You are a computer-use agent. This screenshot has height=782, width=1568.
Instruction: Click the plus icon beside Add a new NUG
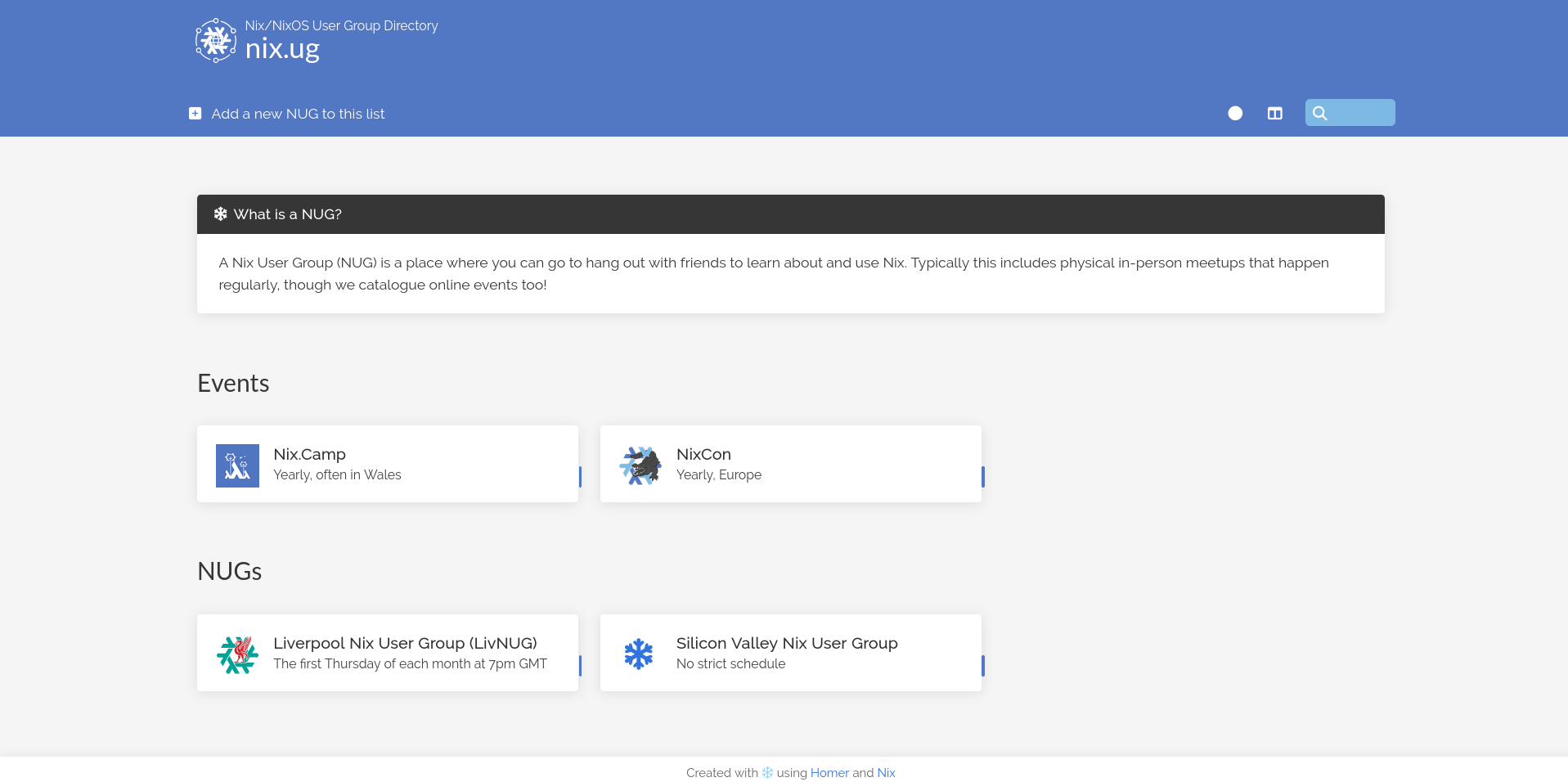195,114
